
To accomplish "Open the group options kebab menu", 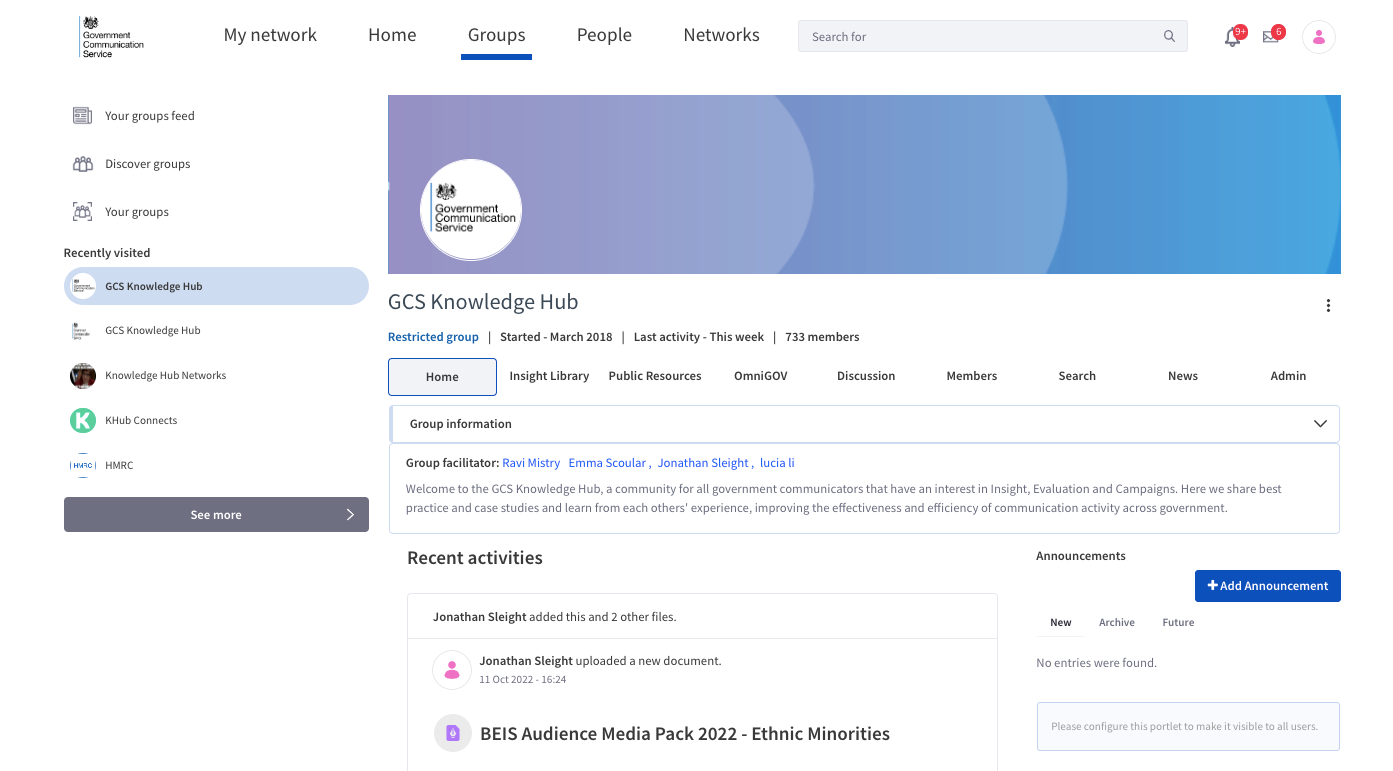I will [x=1328, y=305].
